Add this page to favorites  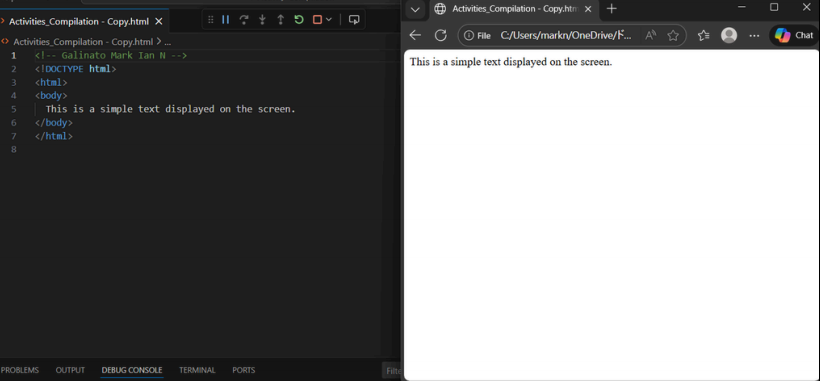(x=673, y=36)
